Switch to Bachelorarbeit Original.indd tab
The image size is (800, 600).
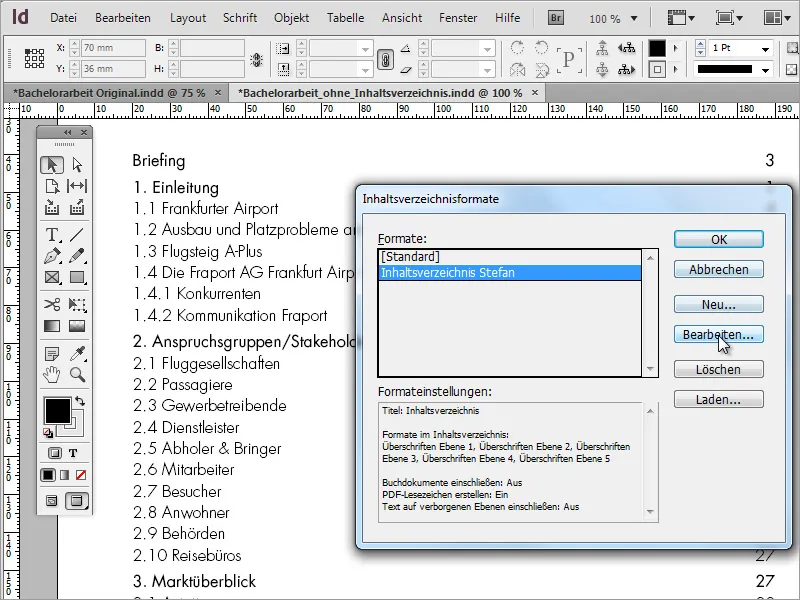(111, 93)
